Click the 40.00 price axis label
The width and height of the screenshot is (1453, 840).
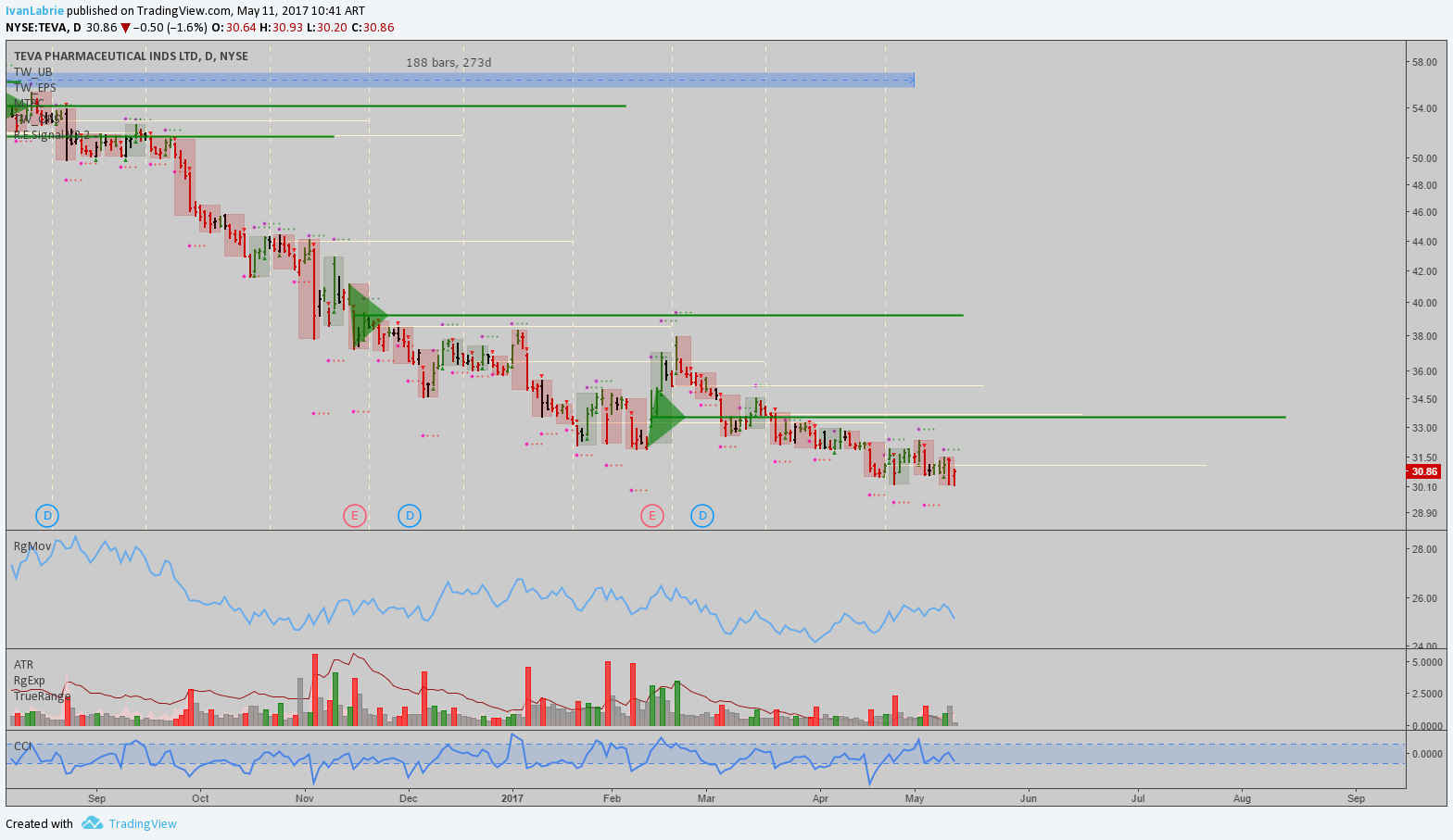pyautogui.click(x=1424, y=303)
